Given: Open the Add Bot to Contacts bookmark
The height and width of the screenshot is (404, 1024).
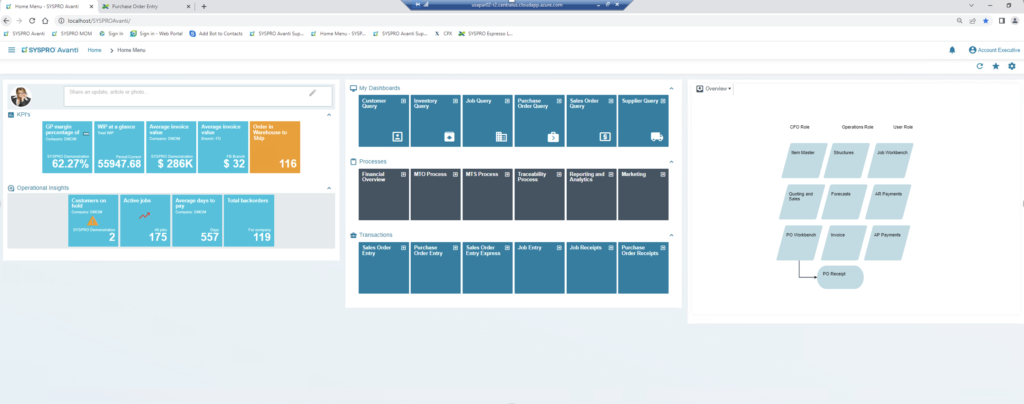Looking at the screenshot, I should [x=216, y=33].
